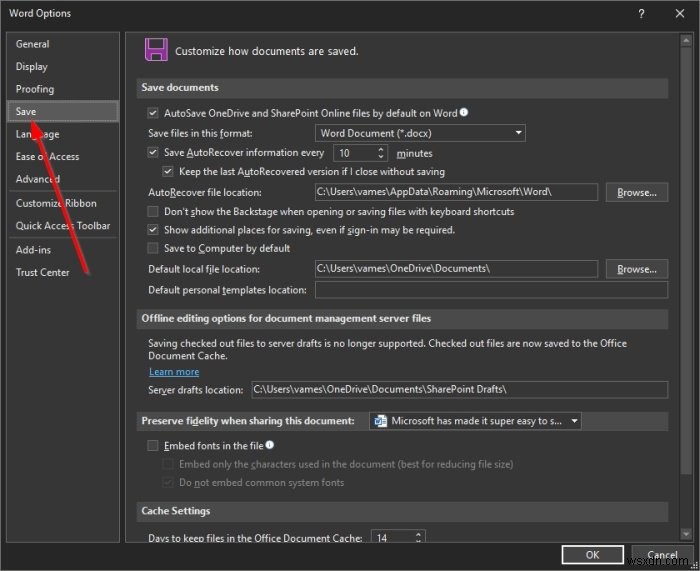Click the 'Cache Settings' section heading

pyautogui.click(x=175, y=511)
